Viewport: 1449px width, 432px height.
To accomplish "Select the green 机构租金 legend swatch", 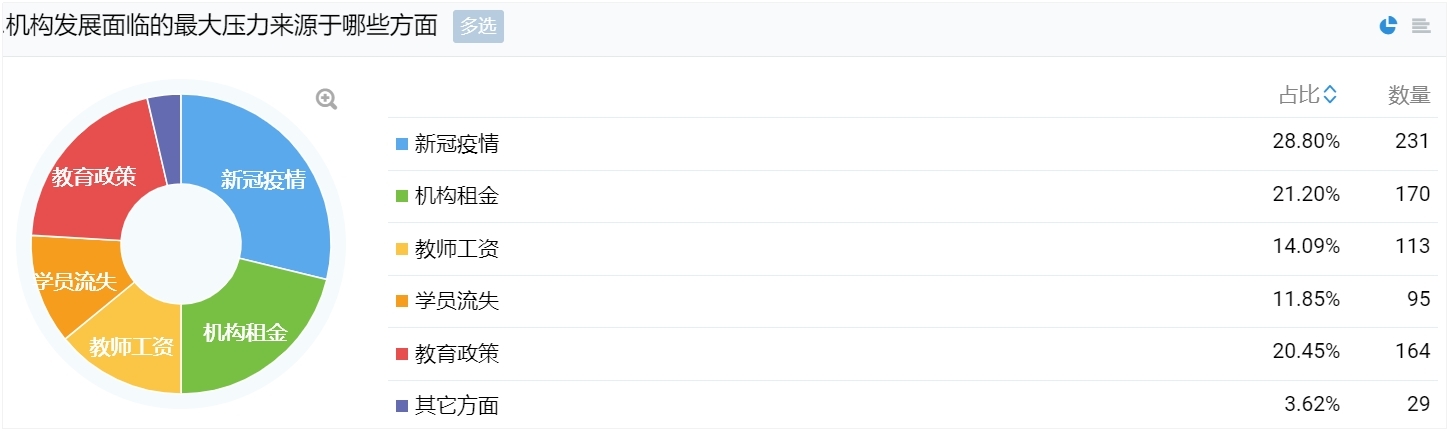I will click(x=402, y=196).
